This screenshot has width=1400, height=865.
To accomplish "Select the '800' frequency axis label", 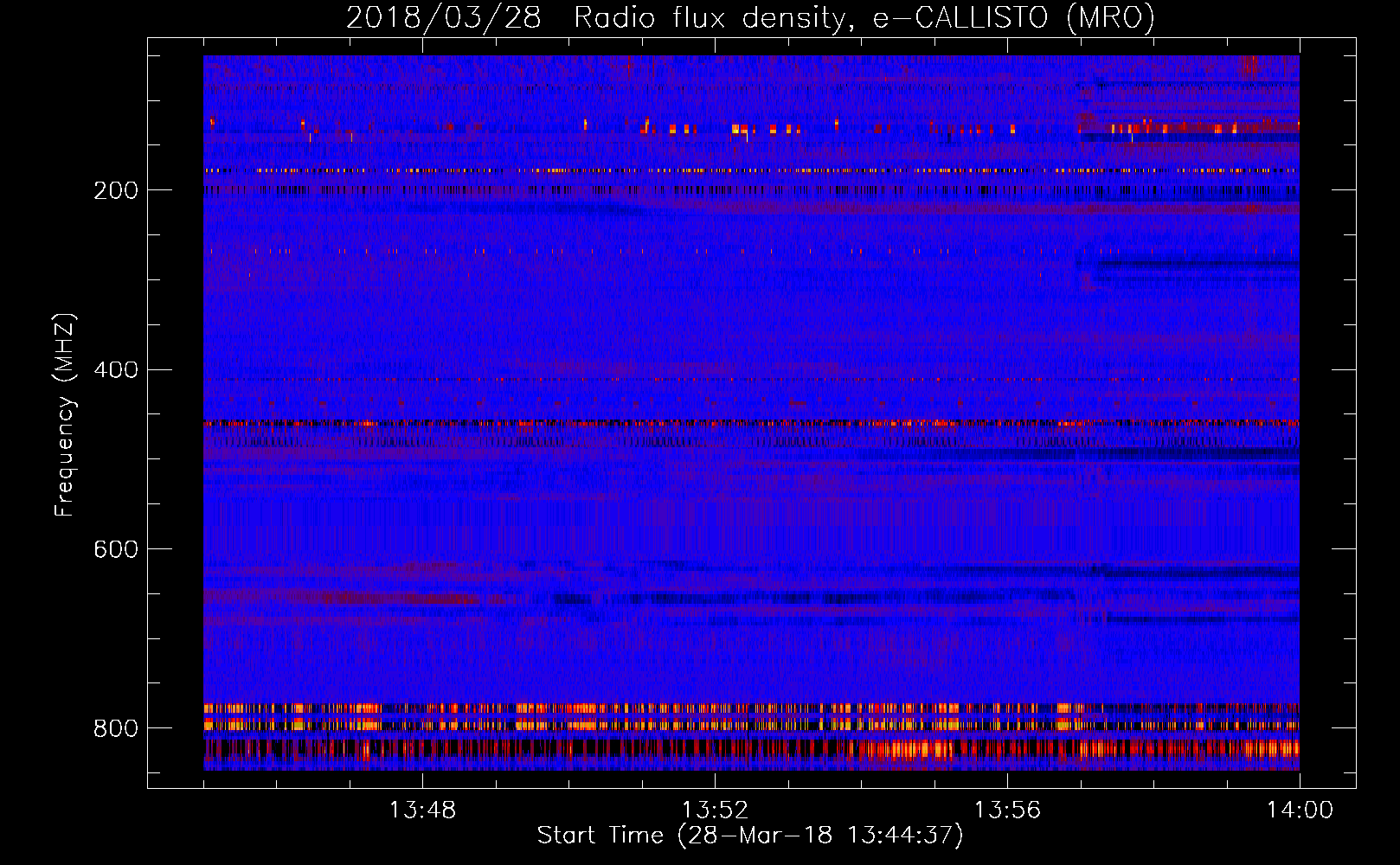I will [x=116, y=729].
